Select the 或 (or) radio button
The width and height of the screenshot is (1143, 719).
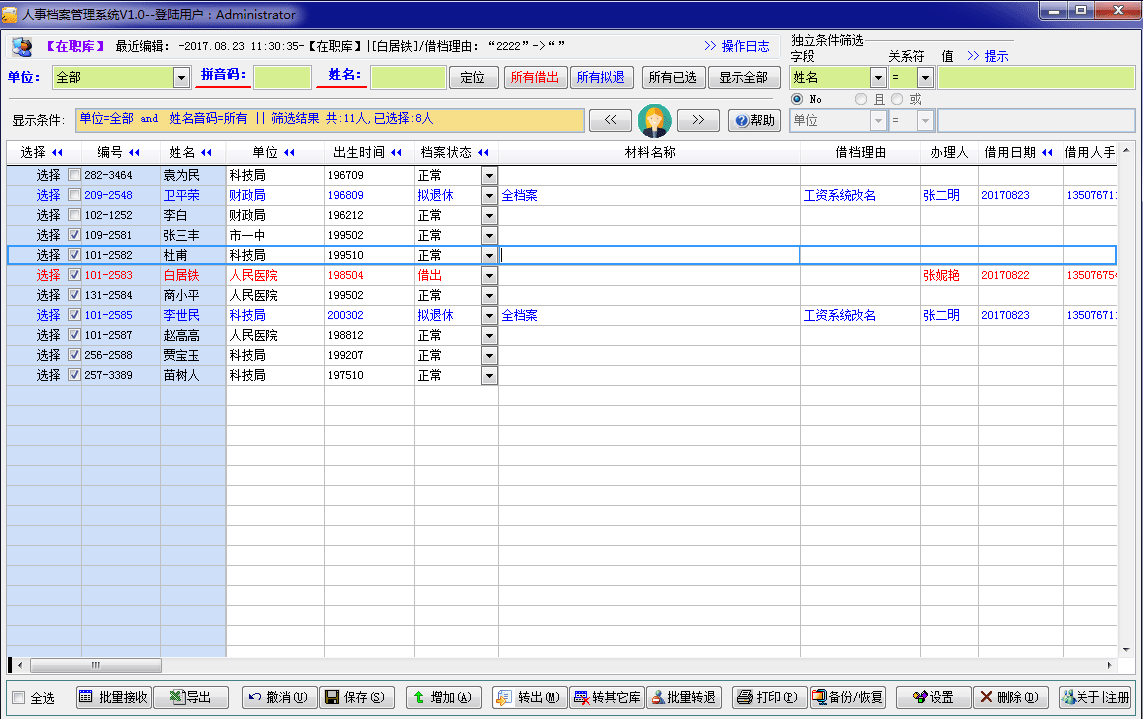[x=897, y=99]
